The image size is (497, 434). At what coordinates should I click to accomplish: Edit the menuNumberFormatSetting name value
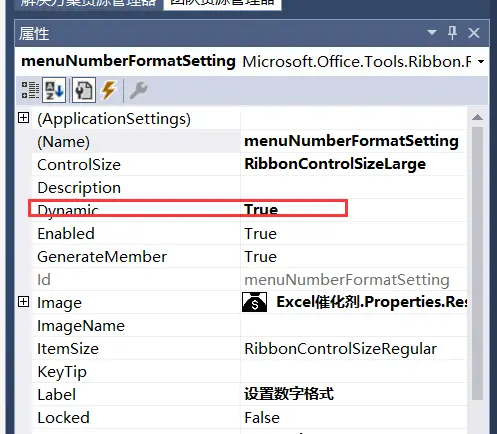tap(351, 141)
